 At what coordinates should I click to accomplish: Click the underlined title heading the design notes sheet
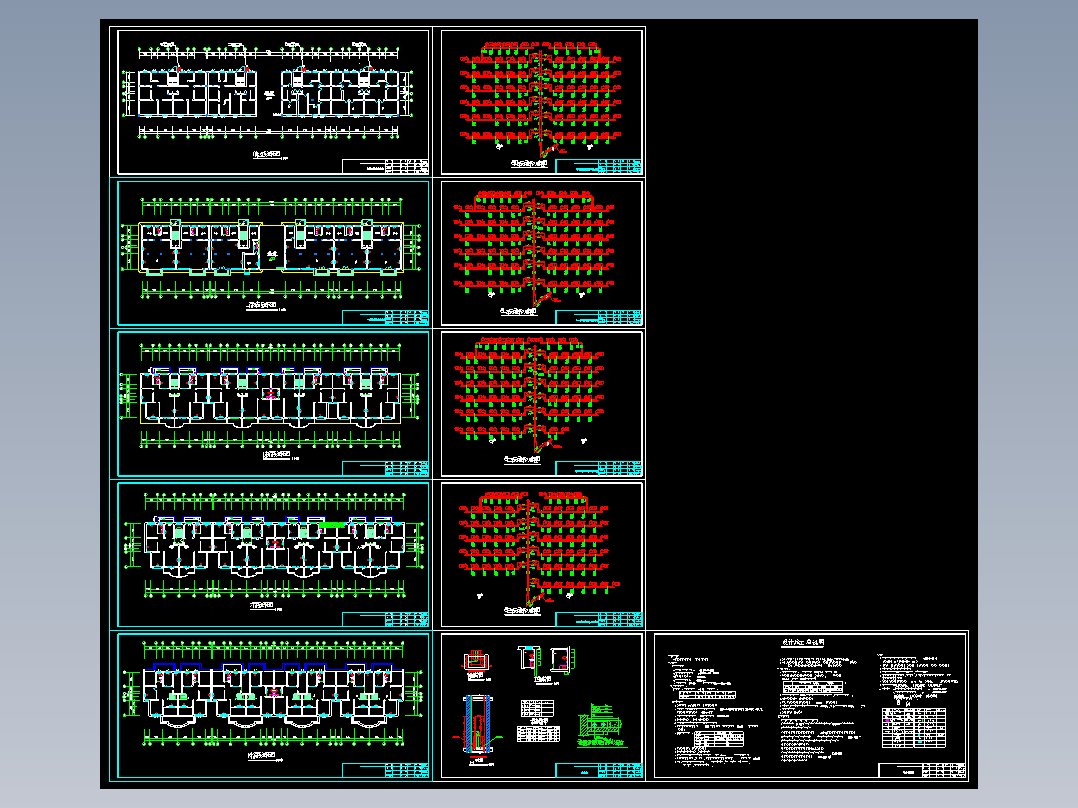[x=802, y=642]
